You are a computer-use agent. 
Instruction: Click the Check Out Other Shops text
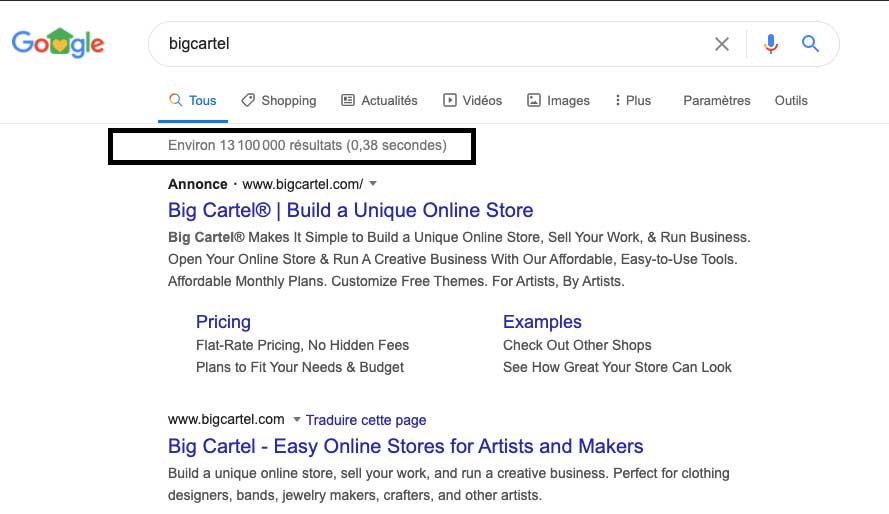pyautogui.click(x=577, y=345)
